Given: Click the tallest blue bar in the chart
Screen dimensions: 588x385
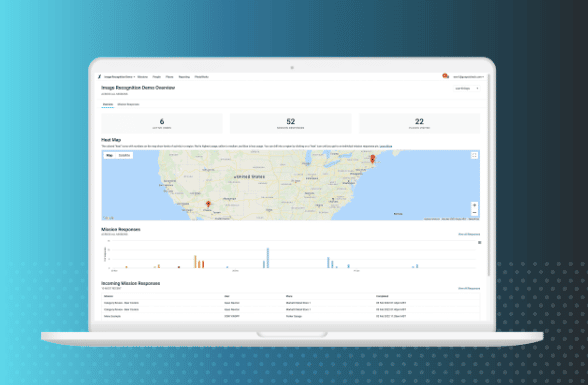Looking at the screenshot, I should (268, 258).
